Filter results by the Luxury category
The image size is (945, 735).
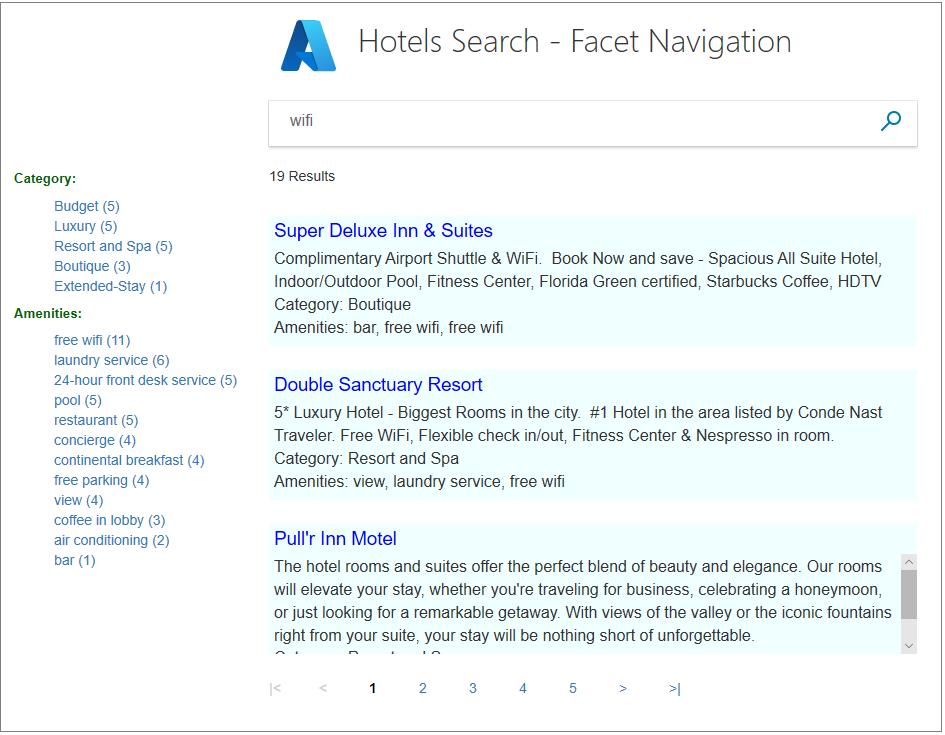tap(85, 226)
